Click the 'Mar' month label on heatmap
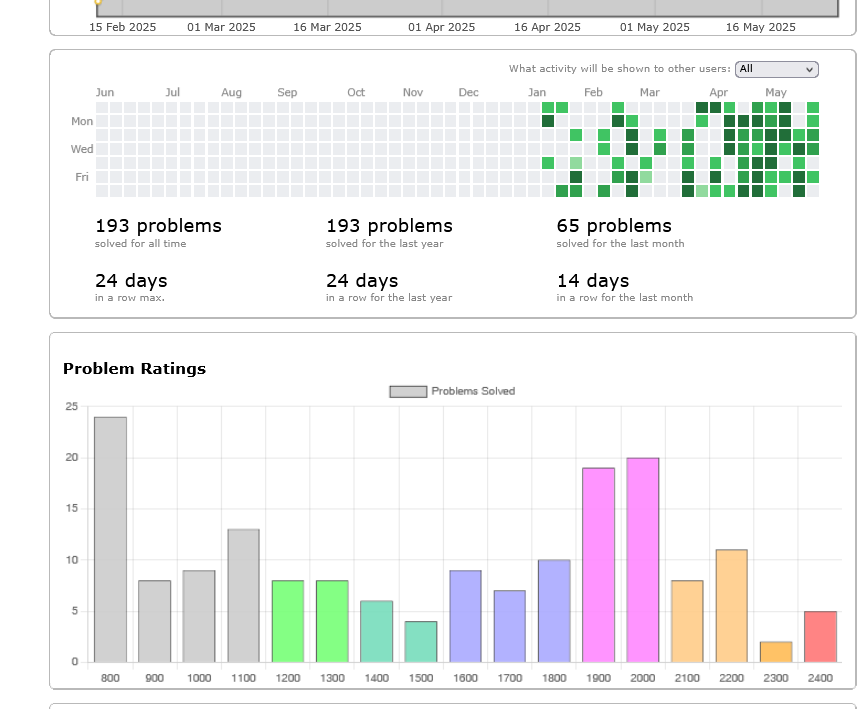Screen dimensions: 862x709 [x=650, y=92]
